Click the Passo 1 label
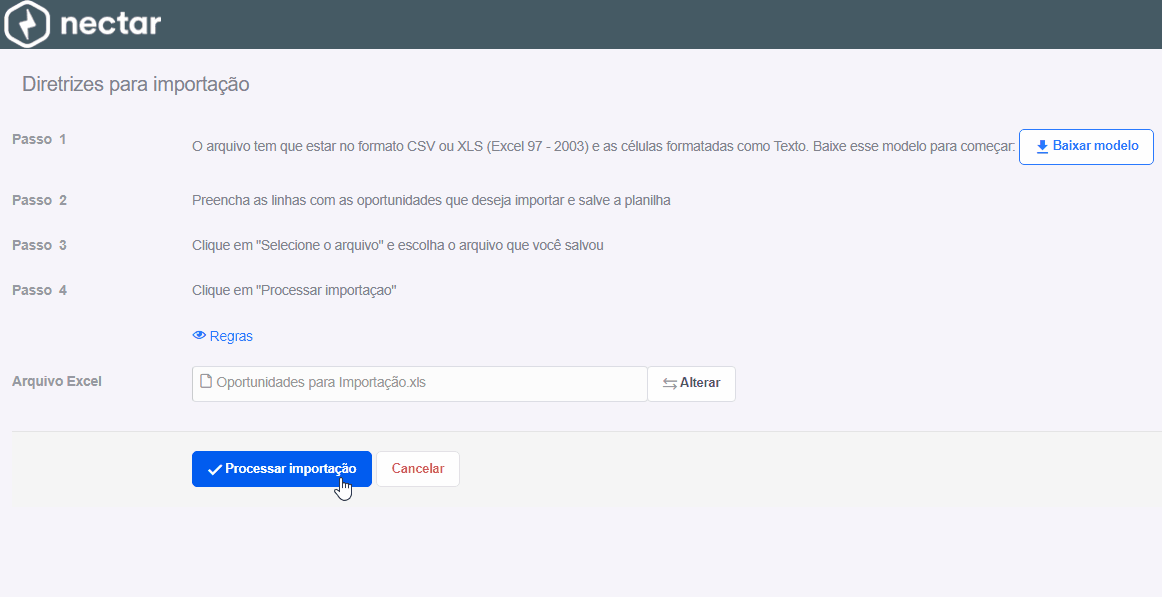This screenshot has height=597, width=1162. pos(39,139)
